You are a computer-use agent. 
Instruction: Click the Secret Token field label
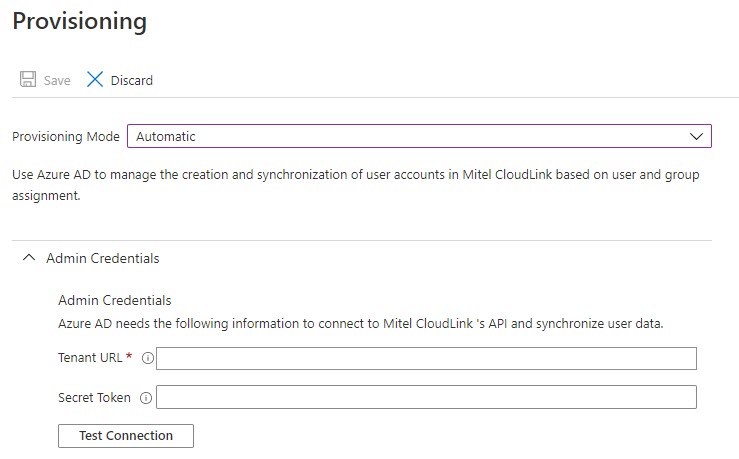(94, 398)
